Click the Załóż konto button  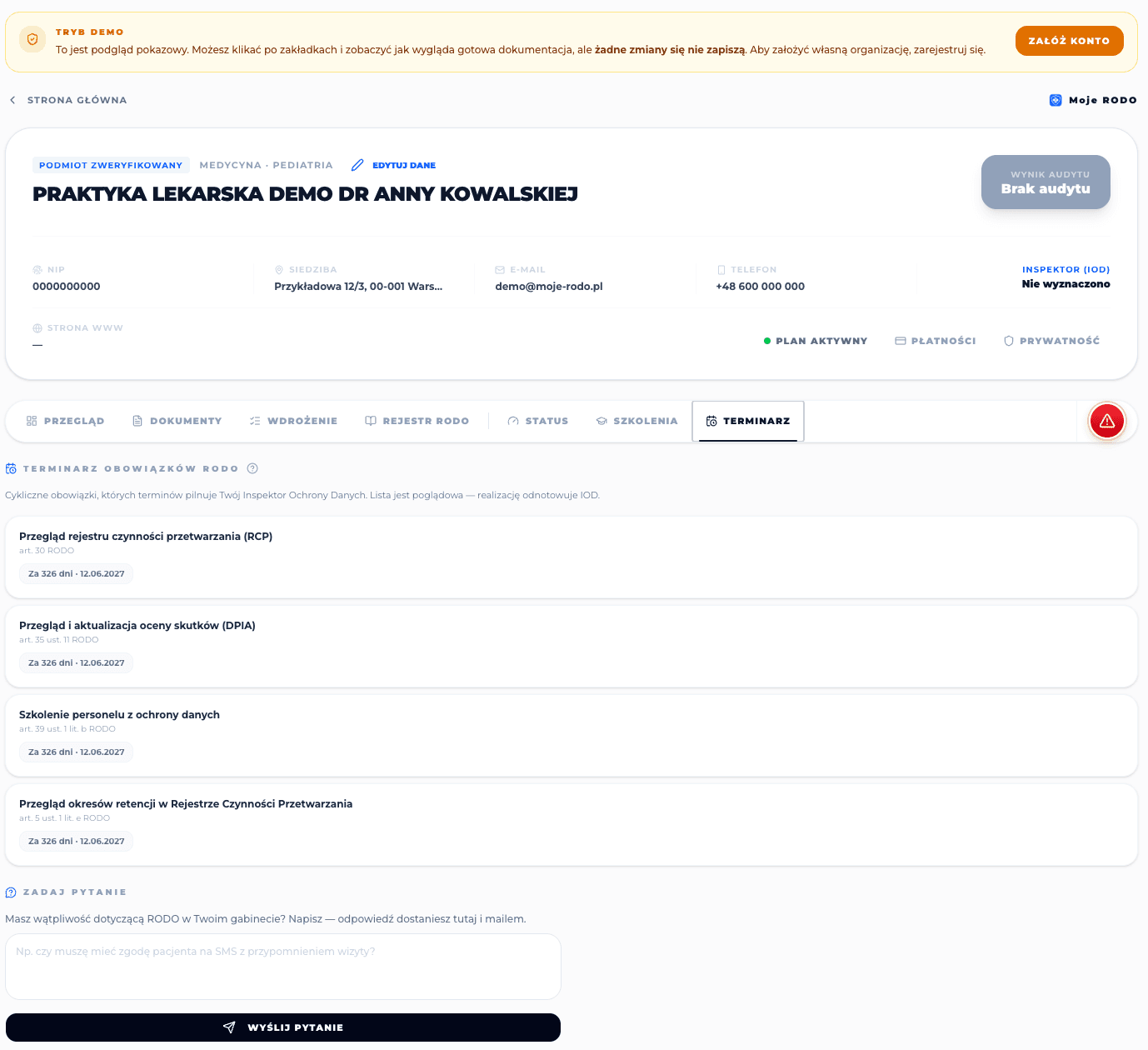click(x=1069, y=41)
